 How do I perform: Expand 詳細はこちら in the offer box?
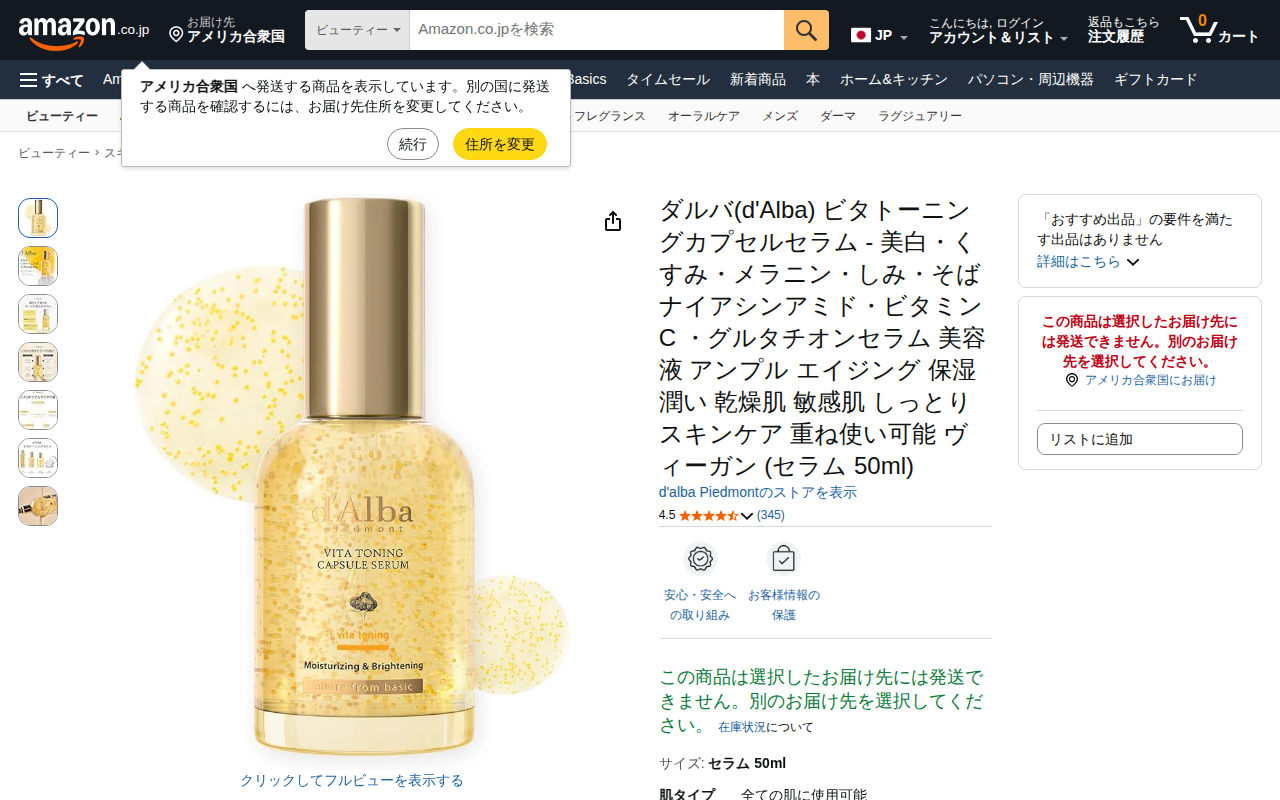(1088, 261)
